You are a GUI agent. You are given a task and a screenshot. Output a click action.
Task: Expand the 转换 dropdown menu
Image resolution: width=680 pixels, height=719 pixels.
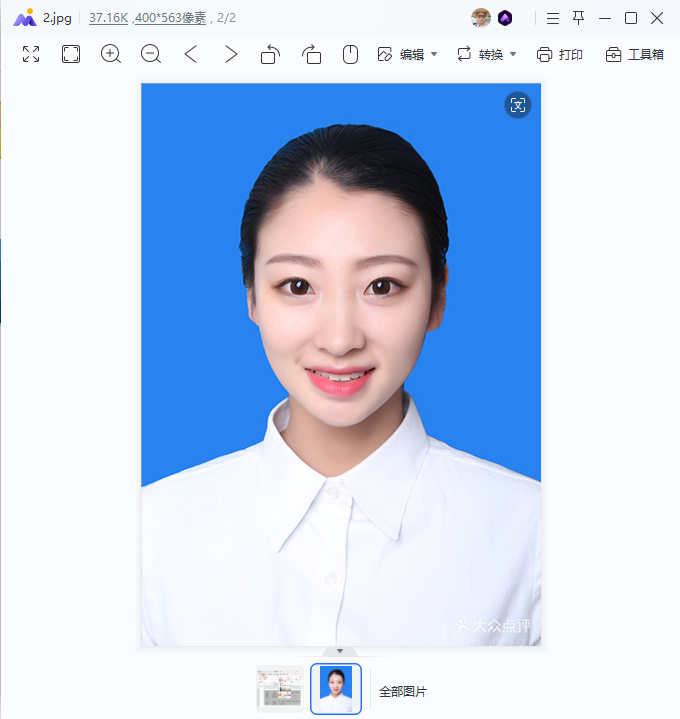tap(487, 55)
